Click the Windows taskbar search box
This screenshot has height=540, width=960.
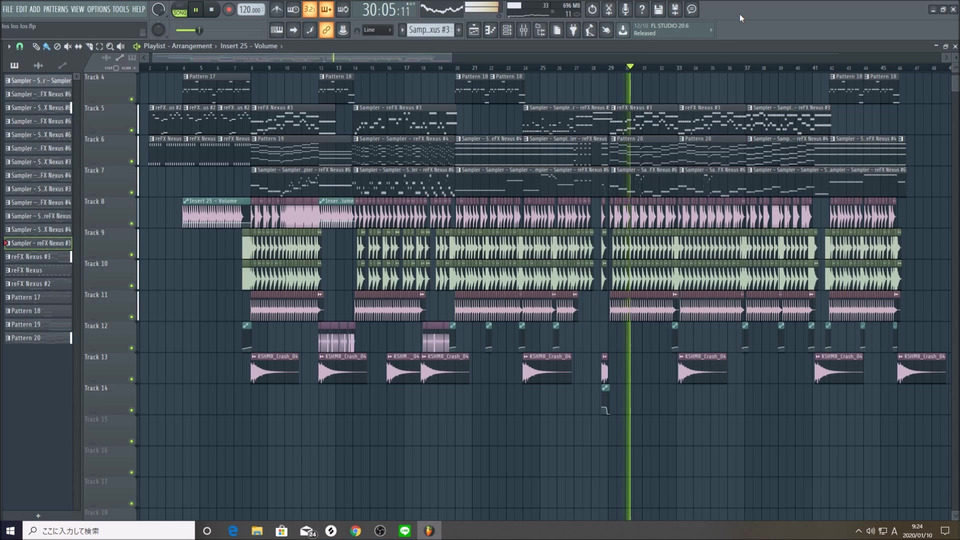109,531
